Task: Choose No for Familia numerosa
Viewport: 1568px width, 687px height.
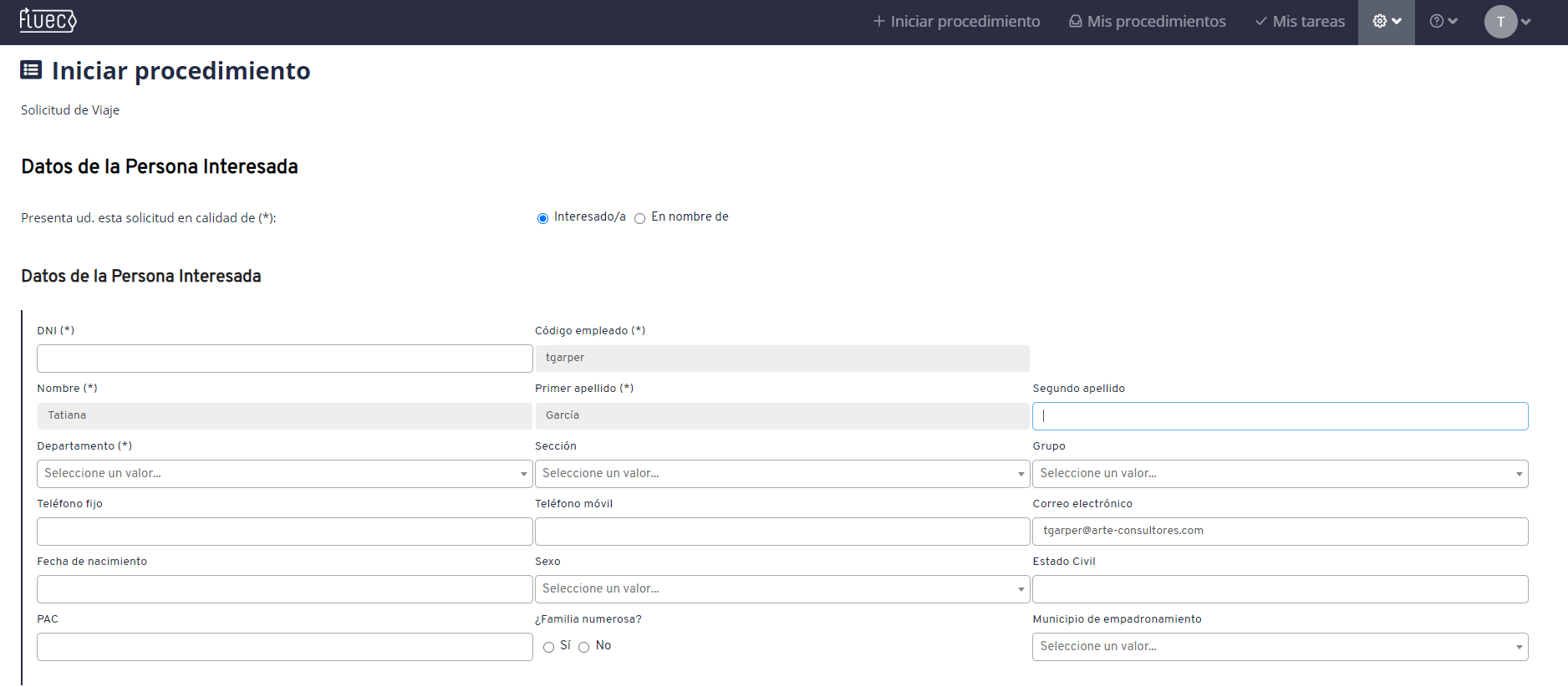Action: click(x=584, y=647)
